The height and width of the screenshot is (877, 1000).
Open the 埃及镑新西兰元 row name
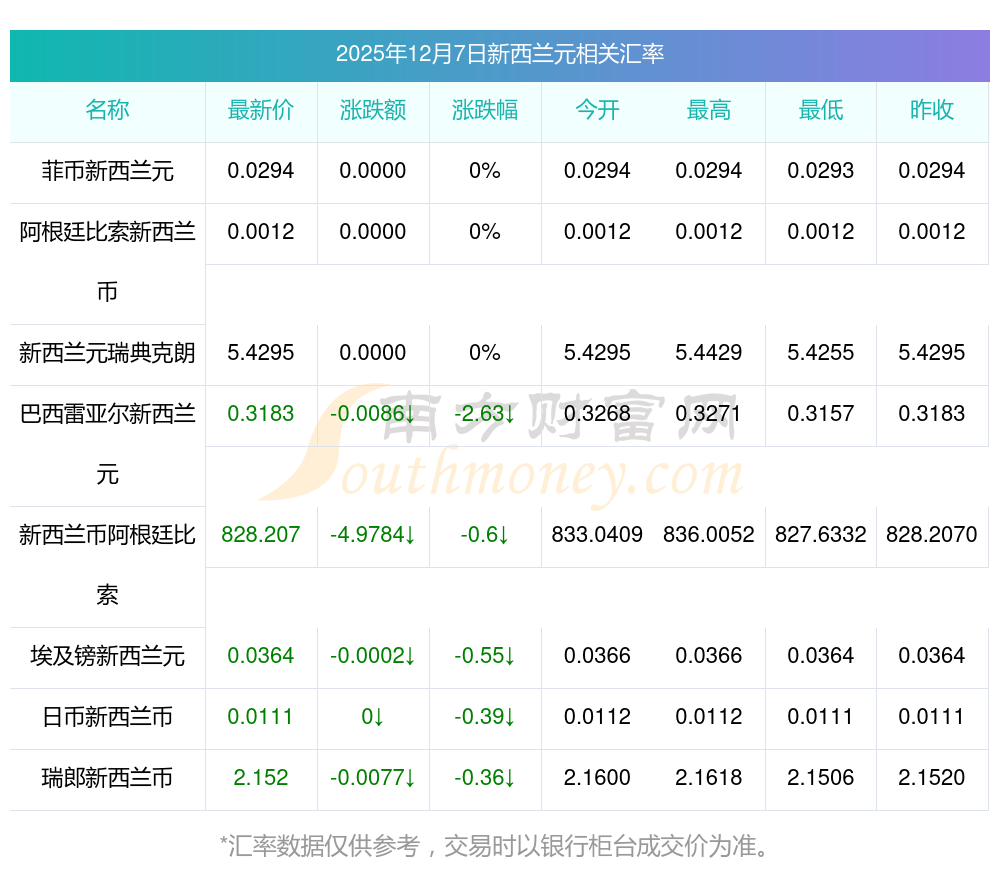(107, 656)
